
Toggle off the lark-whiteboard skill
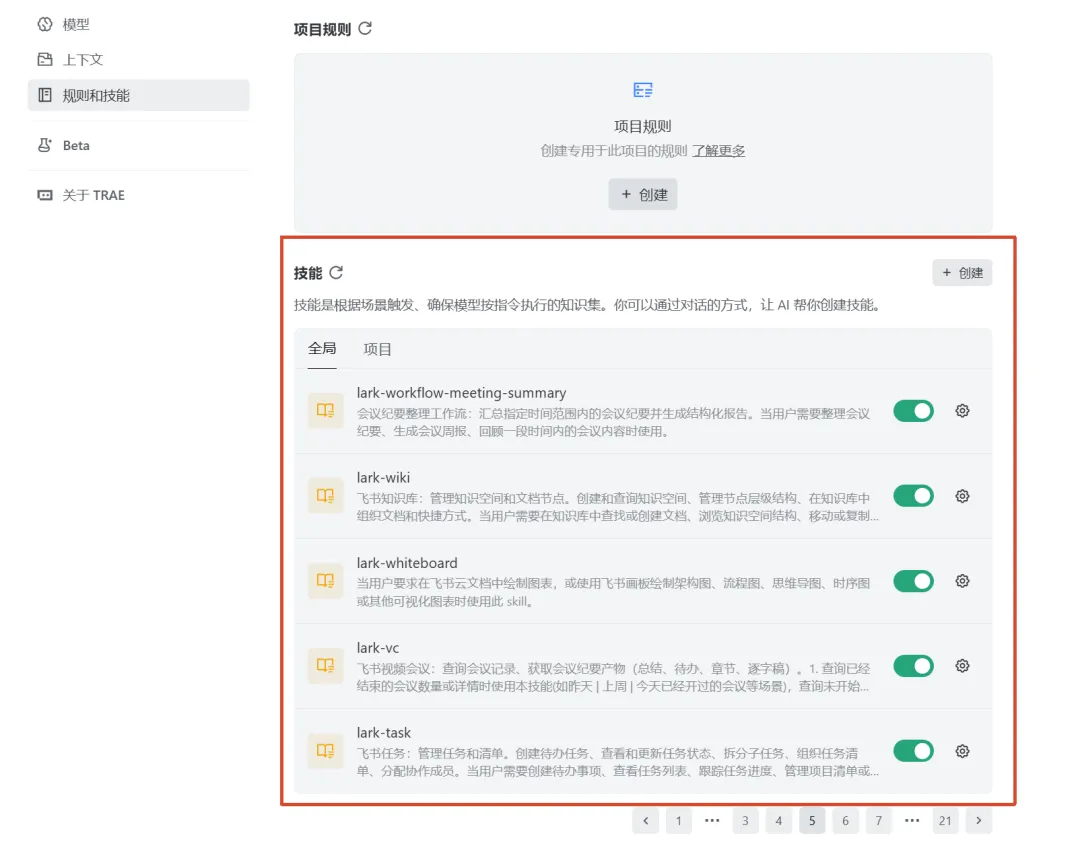pos(913,581)
